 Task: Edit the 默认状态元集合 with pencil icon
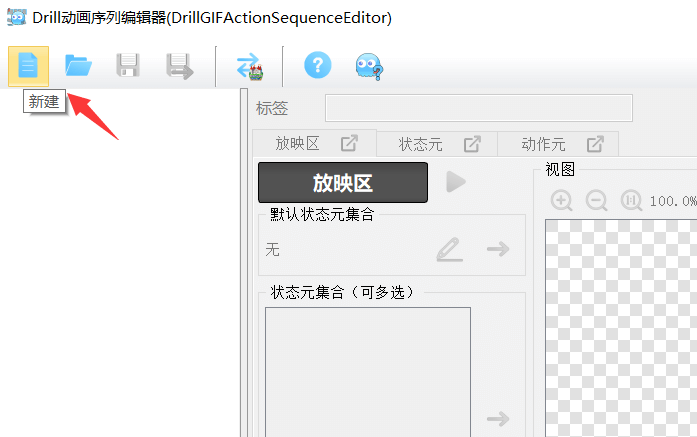click(450, 249)
